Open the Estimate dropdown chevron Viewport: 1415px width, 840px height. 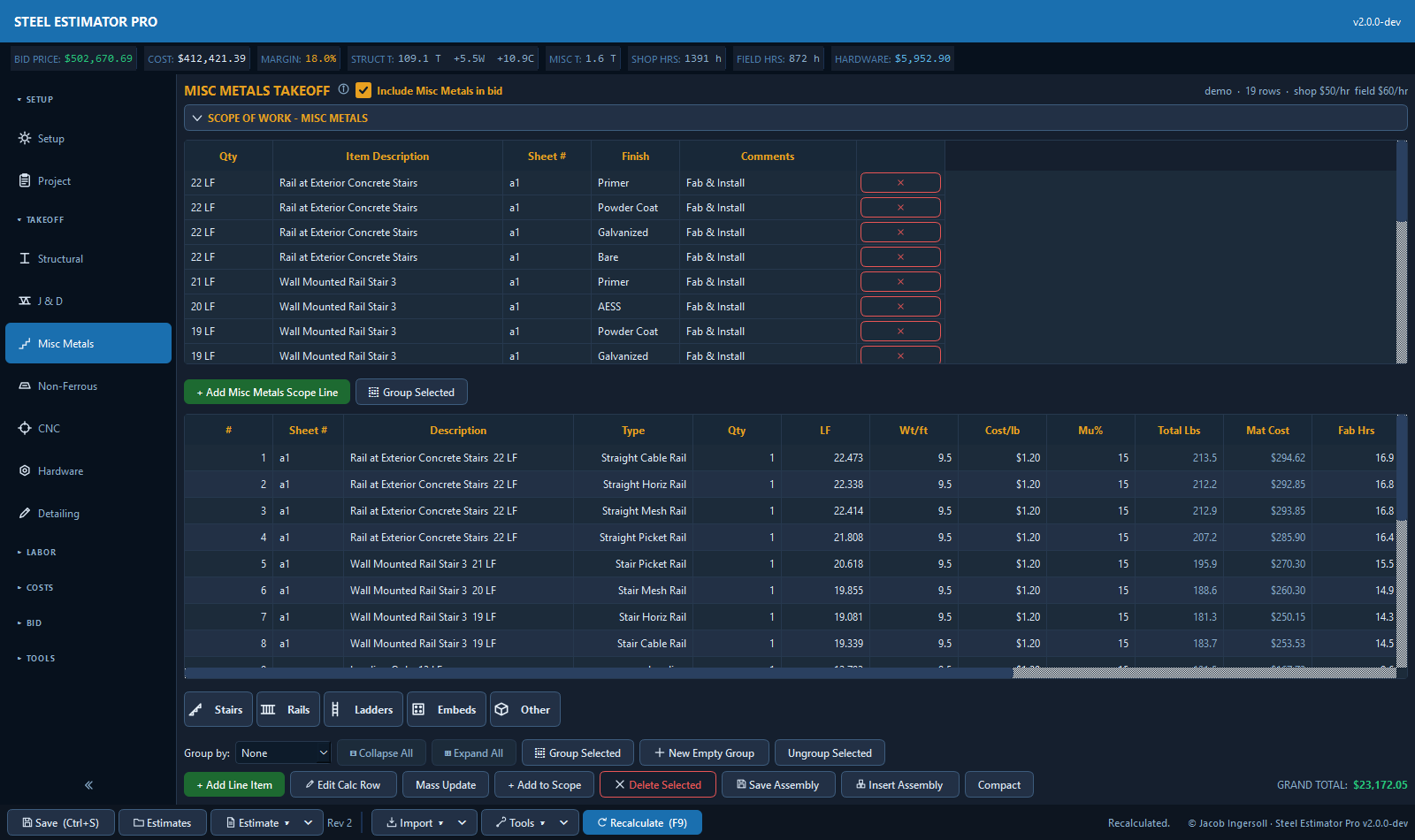pyautogui.click(x=308, y=822)
